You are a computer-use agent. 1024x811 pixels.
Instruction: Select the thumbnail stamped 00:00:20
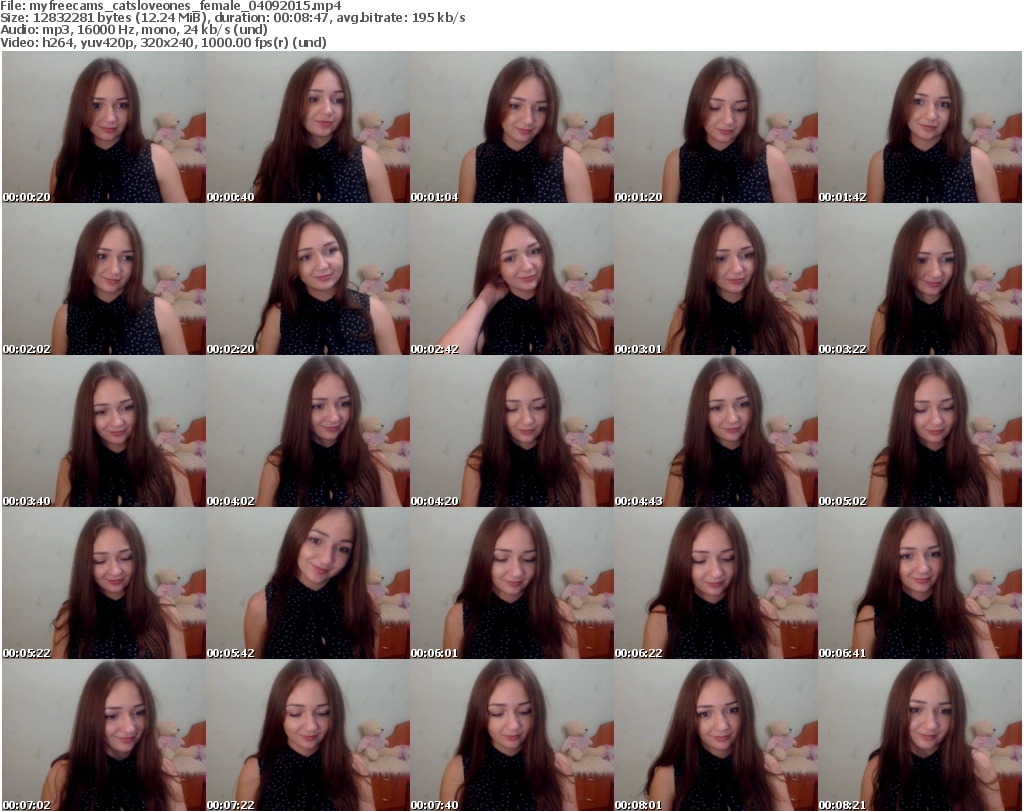[x=104, y=127]
